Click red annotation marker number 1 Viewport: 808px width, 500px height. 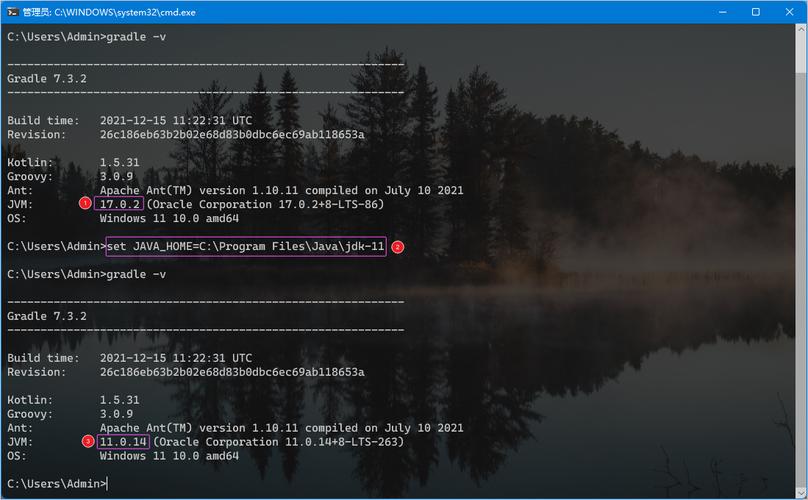tap(85, 203)
